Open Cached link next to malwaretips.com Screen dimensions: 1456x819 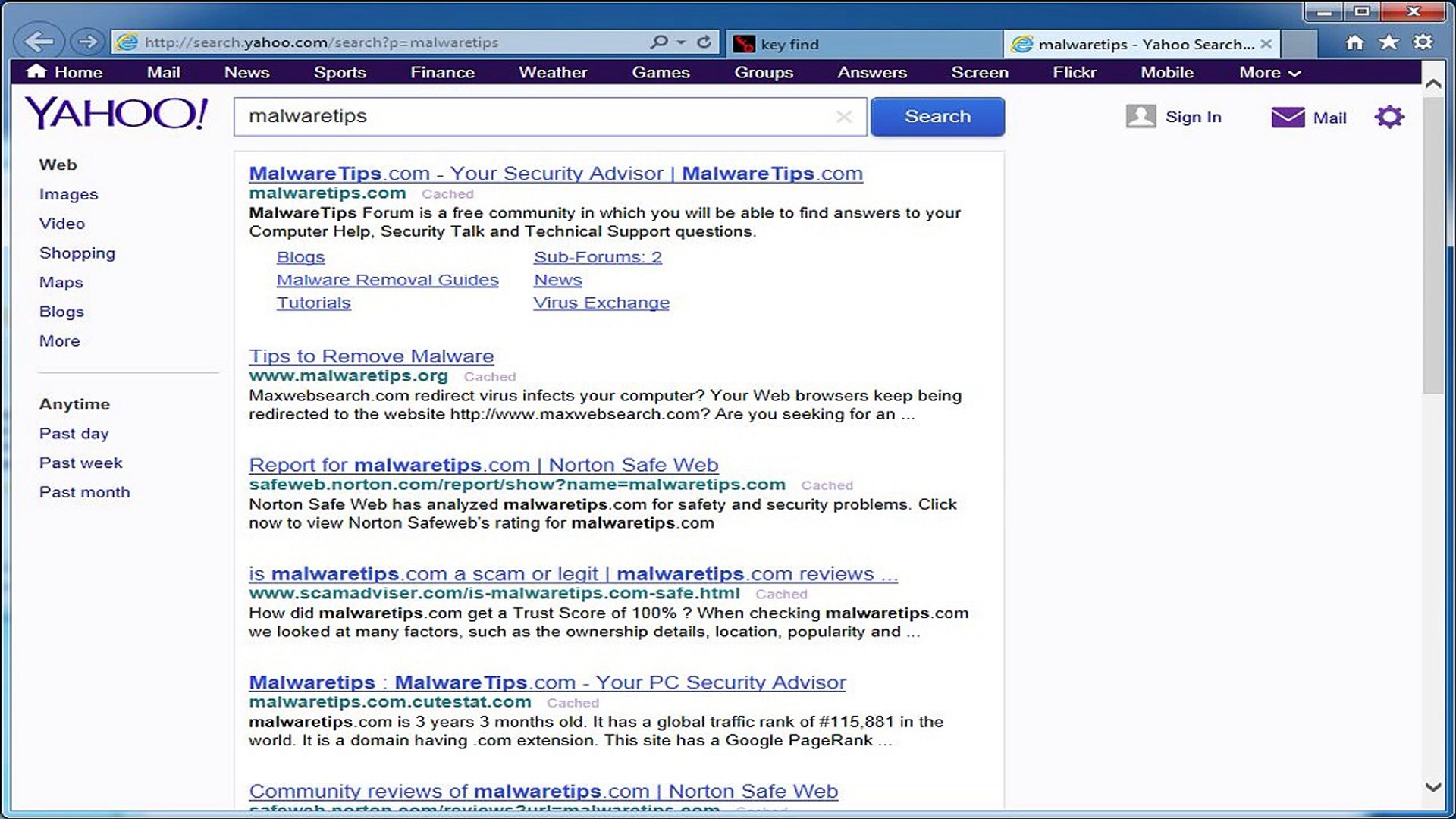[x=447, y=194]
